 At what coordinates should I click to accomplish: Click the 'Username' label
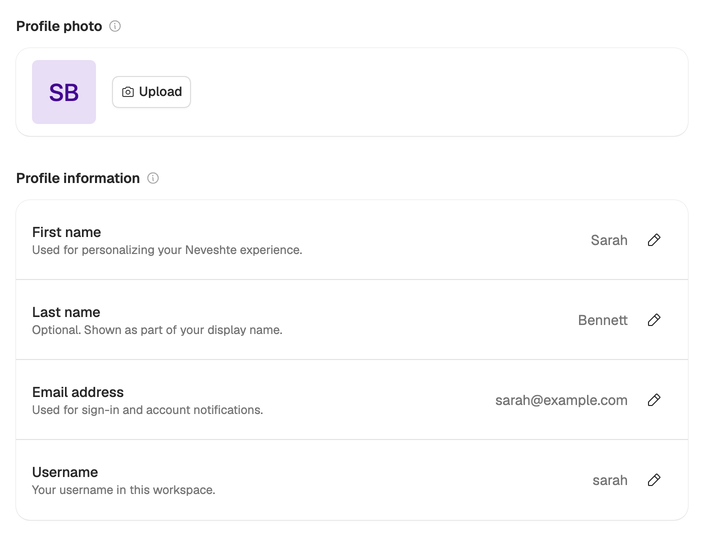pyautogui.click(x=65, y=472)
